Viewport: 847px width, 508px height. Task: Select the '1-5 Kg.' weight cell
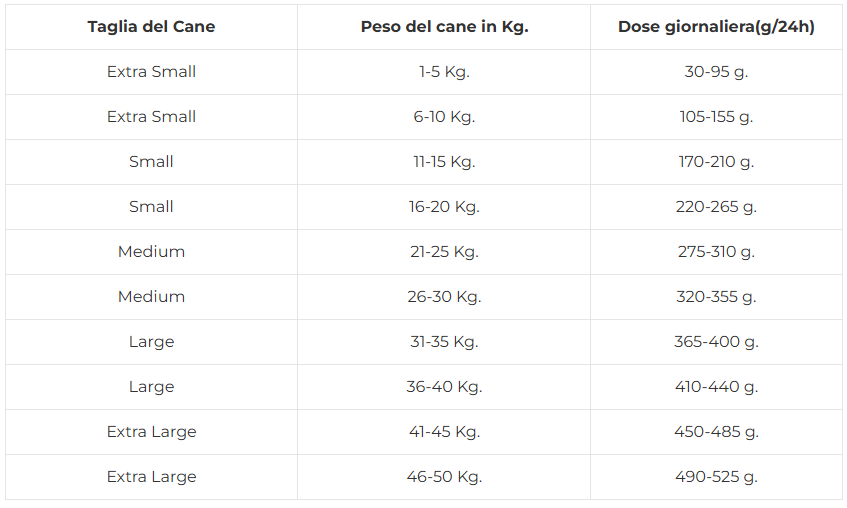tap(444, 72)
